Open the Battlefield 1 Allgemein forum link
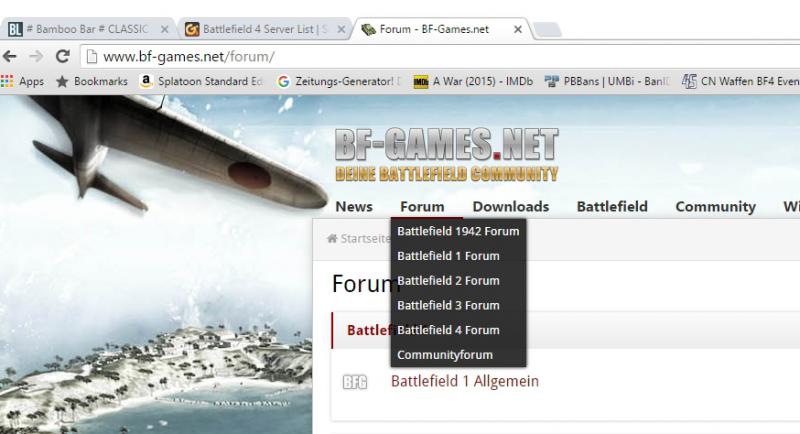The image size is (800, 434). (464, 381)
